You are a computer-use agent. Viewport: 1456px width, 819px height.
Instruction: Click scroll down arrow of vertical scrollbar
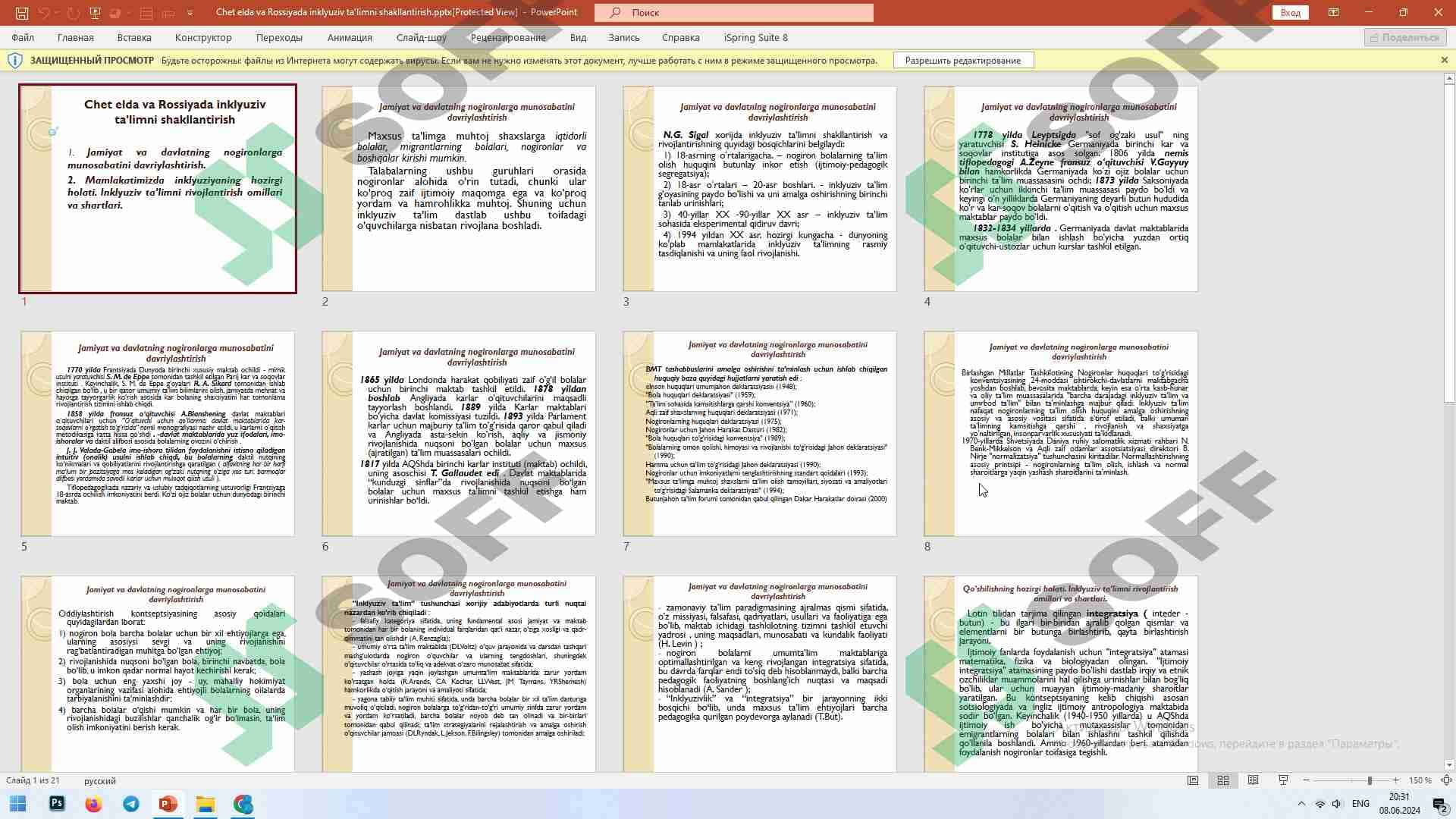[1449, 765]
